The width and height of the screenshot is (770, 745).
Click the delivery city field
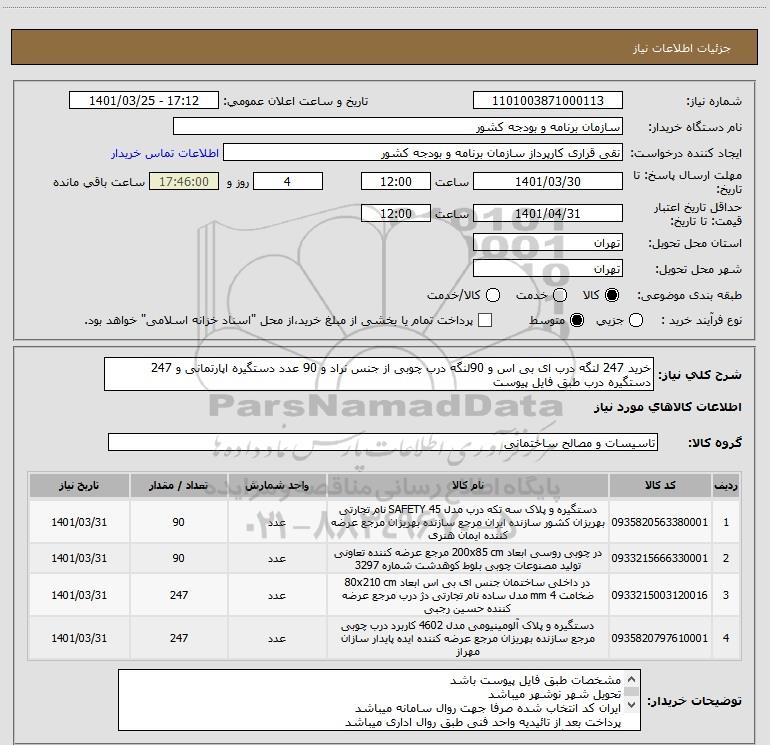pyautogui.click(x=548, y=269)
